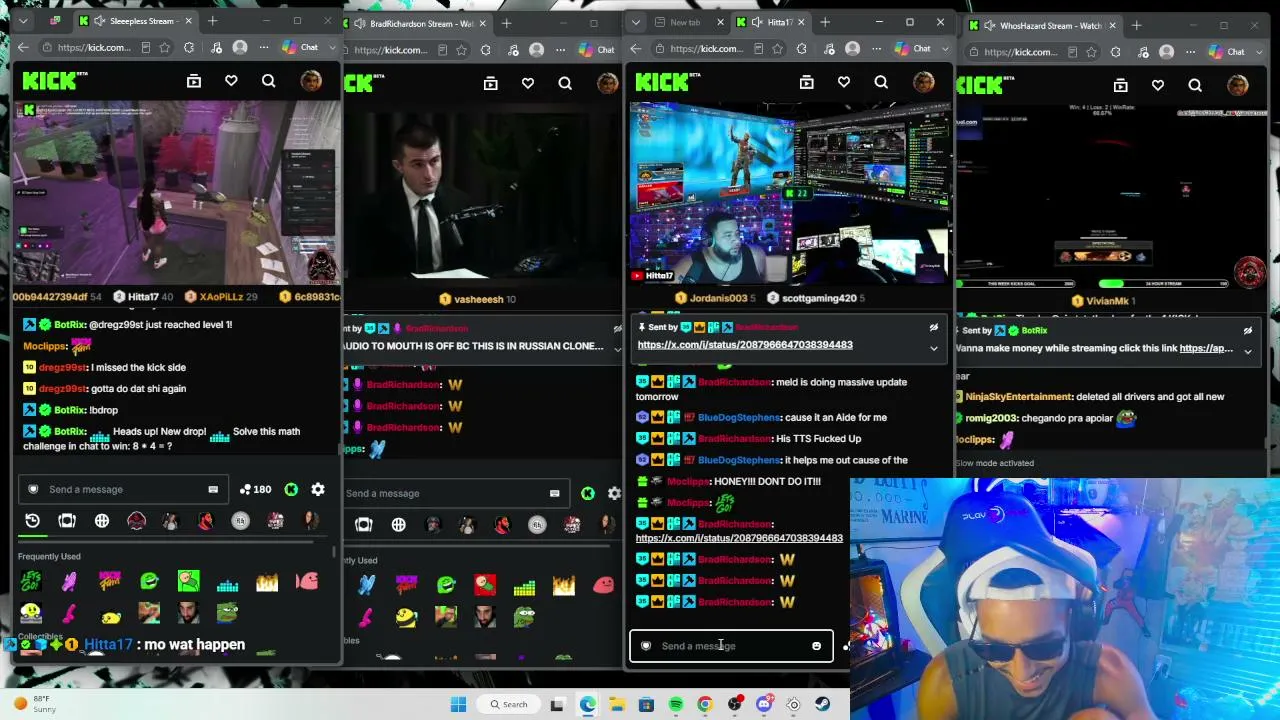Open the Following heart icon in Sleeepless window

click(x=231, y=81)
